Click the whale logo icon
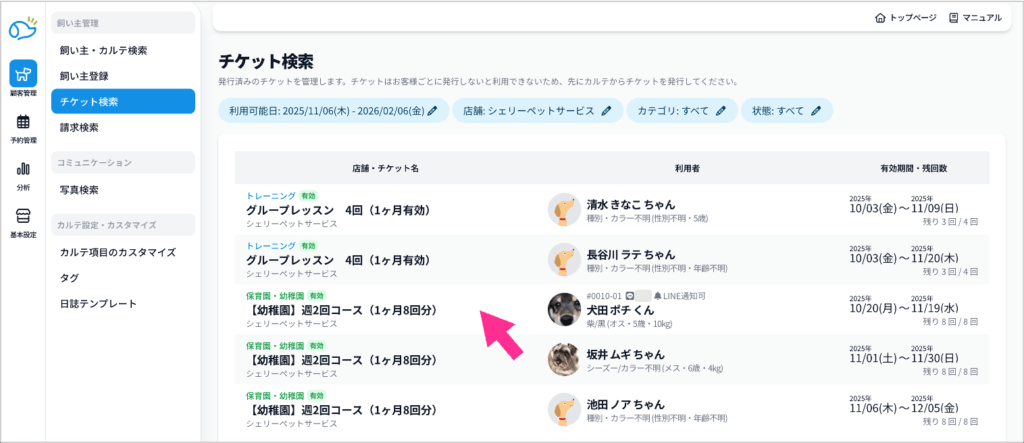 [23, 30]
